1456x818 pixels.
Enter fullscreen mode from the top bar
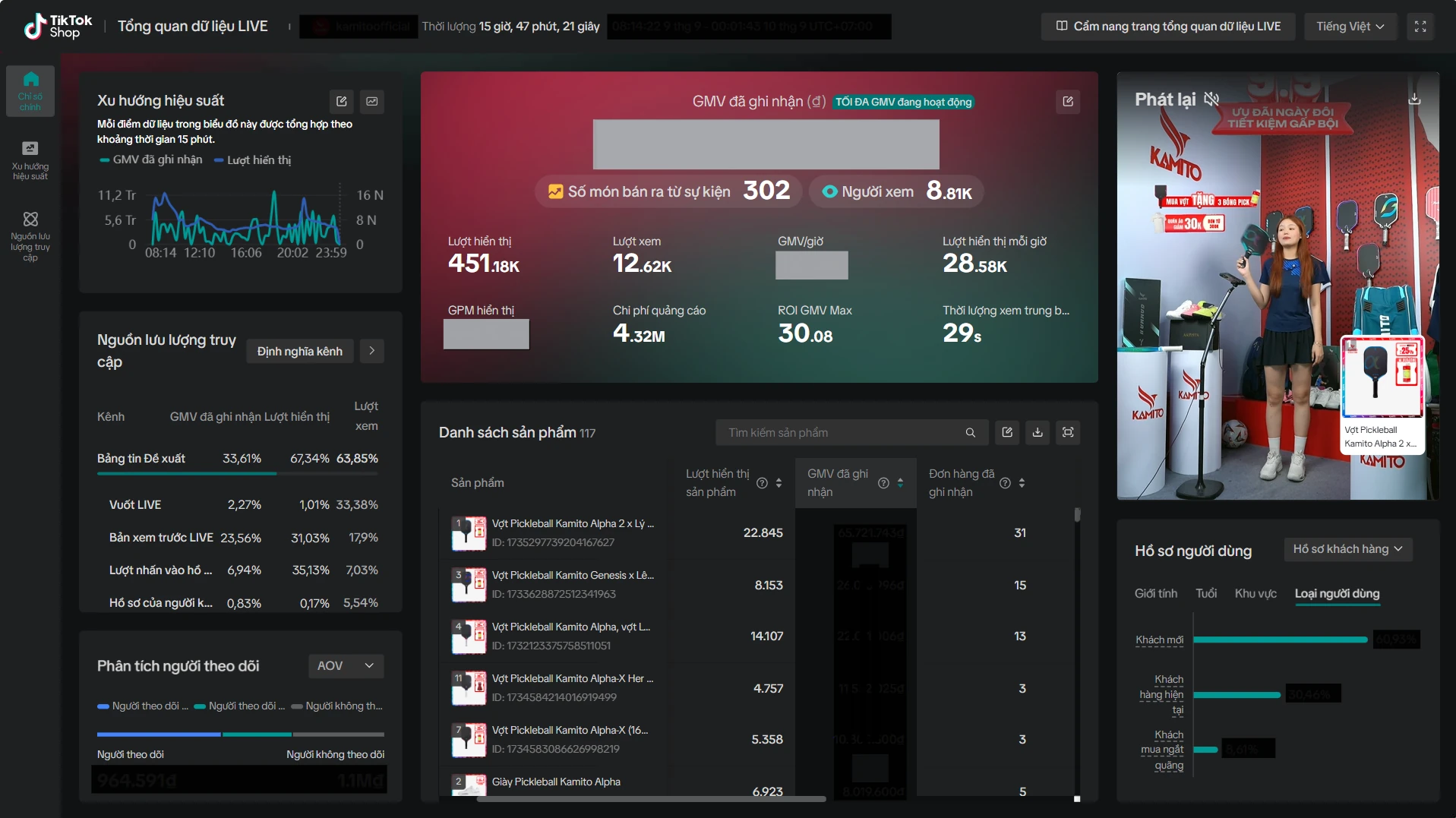[x=1420, y=27]
